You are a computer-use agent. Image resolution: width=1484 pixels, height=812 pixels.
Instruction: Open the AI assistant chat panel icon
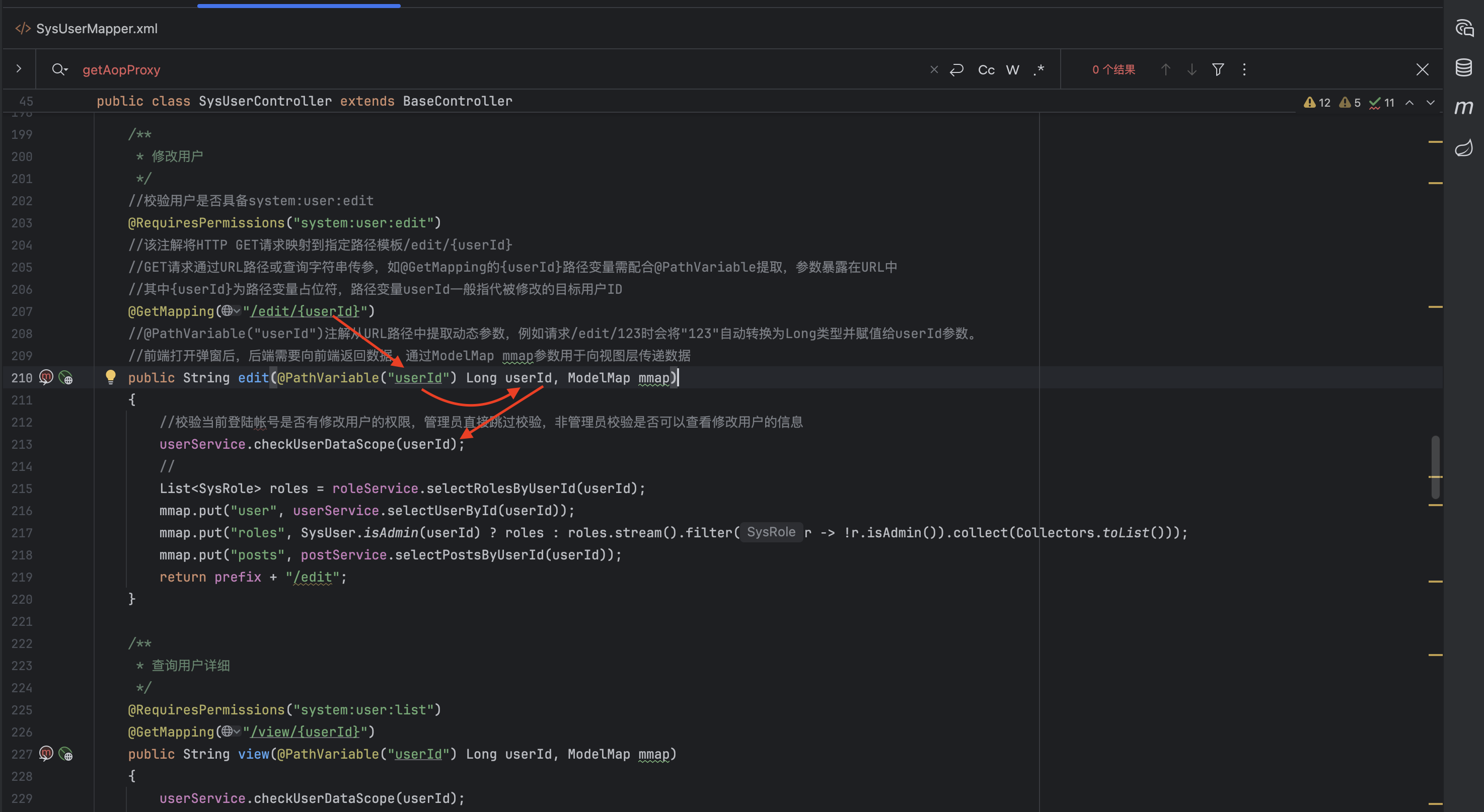click(x=1463, y=28)
